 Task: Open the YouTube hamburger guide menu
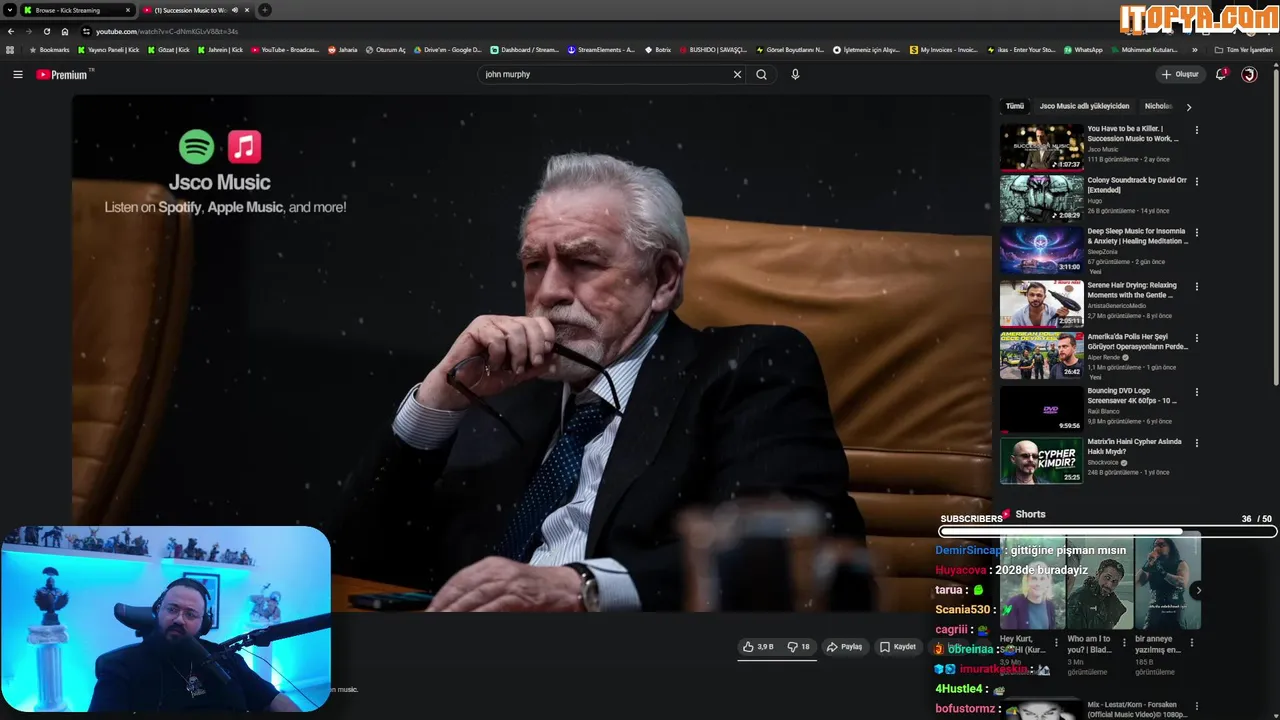(x=17, y=74)
